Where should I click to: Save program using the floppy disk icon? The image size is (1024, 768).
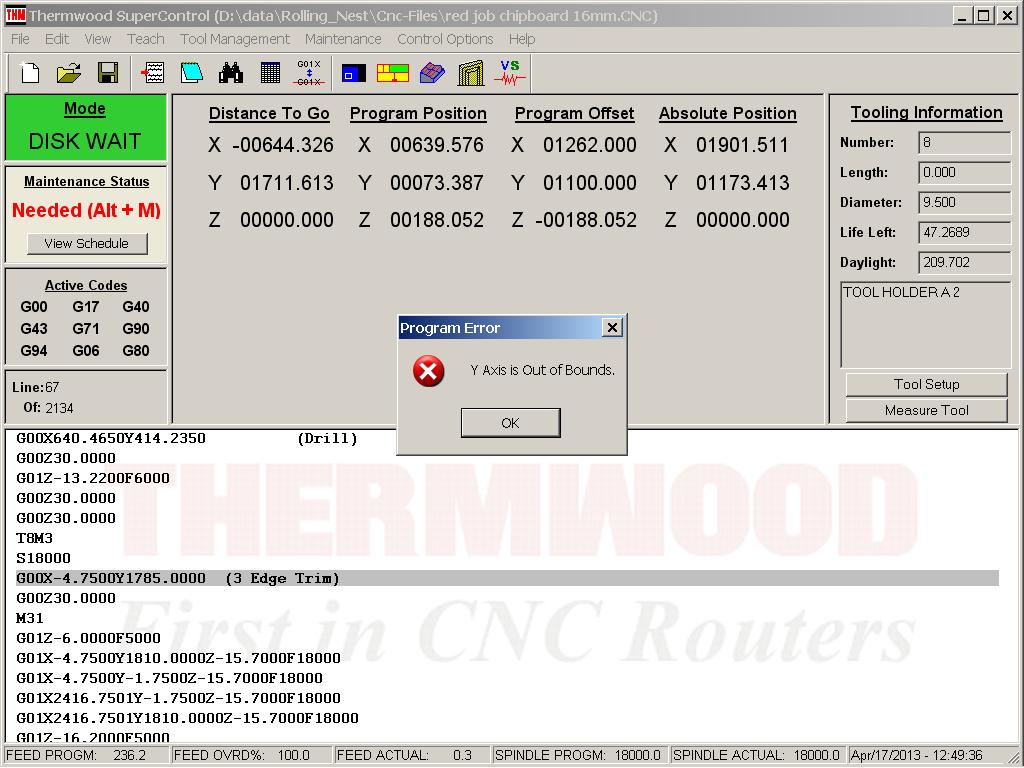click(107, 73)
